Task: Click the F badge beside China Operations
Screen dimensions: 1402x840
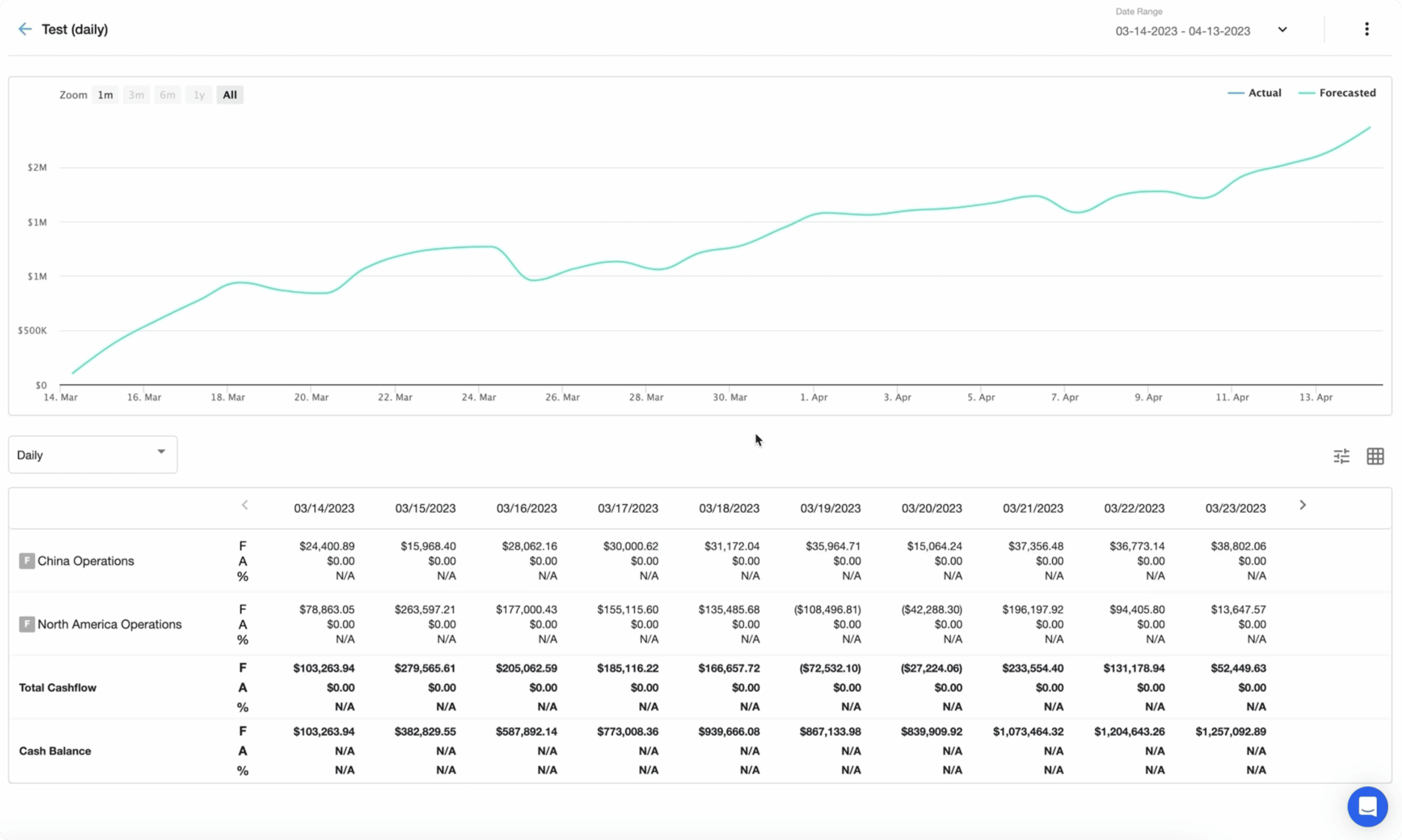Action: [x=27, y=560]
